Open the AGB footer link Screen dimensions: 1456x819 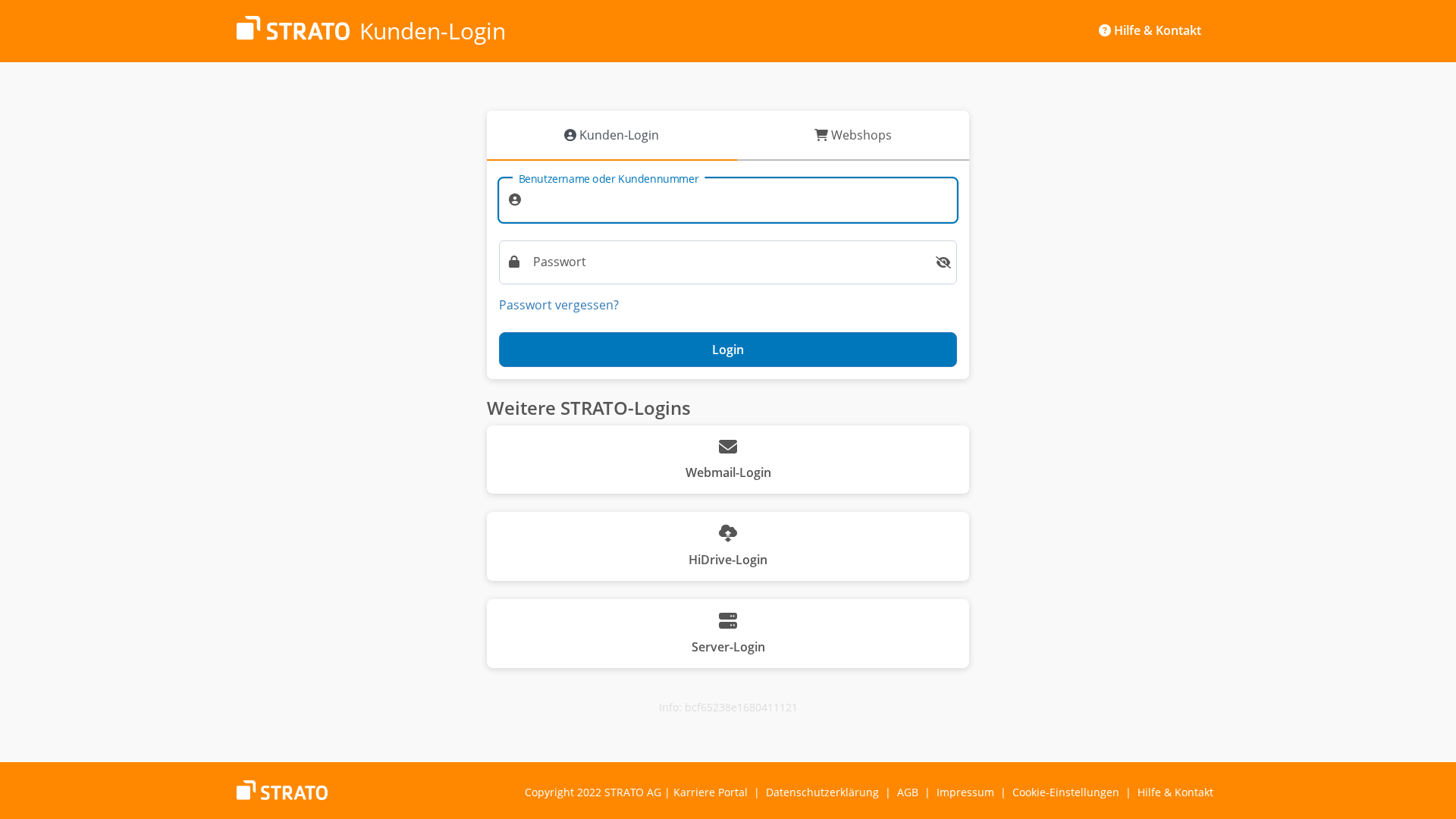point(908,792)
